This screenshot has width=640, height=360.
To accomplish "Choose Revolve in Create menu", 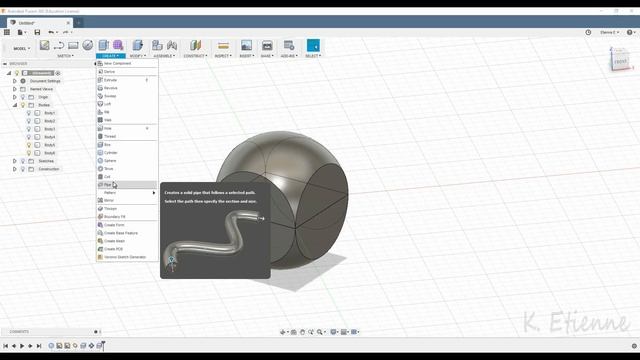I will 127,88.
